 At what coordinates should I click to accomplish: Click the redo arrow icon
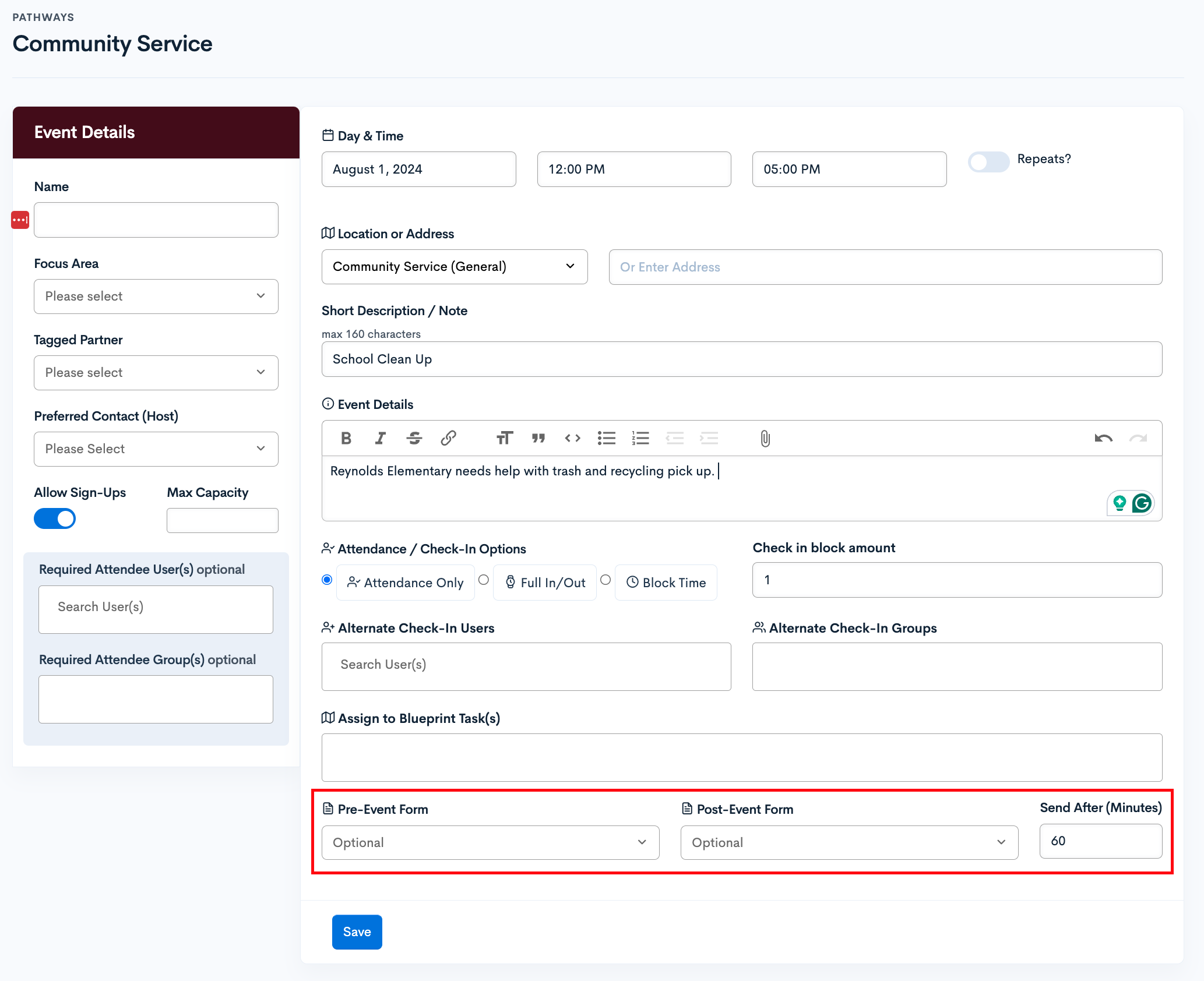pyautogui.click(x=1138, y=438)
